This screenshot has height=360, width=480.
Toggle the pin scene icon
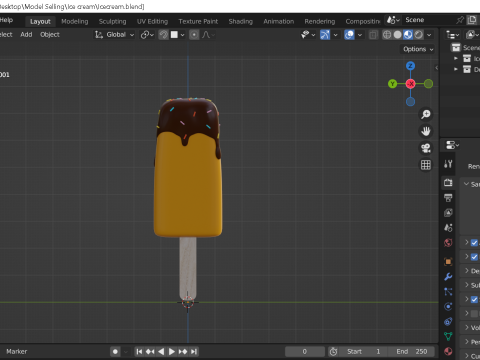tap(460, 20)
